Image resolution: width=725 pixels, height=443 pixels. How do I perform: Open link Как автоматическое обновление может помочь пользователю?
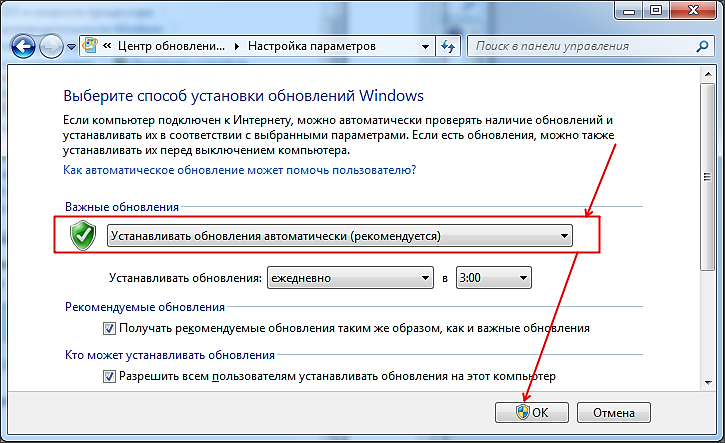coord(240,170)
